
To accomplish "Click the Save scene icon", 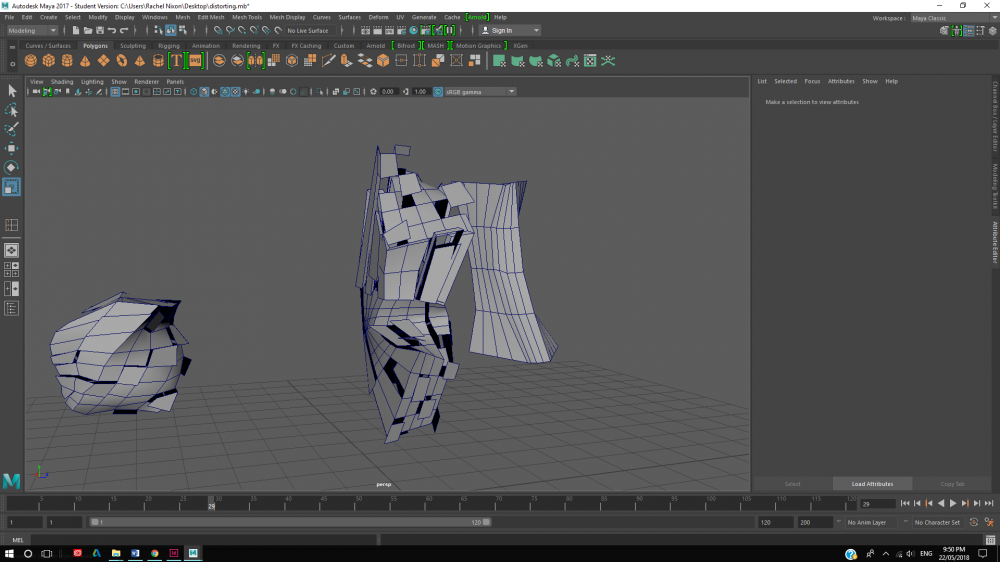I will [x=99, y=31].
